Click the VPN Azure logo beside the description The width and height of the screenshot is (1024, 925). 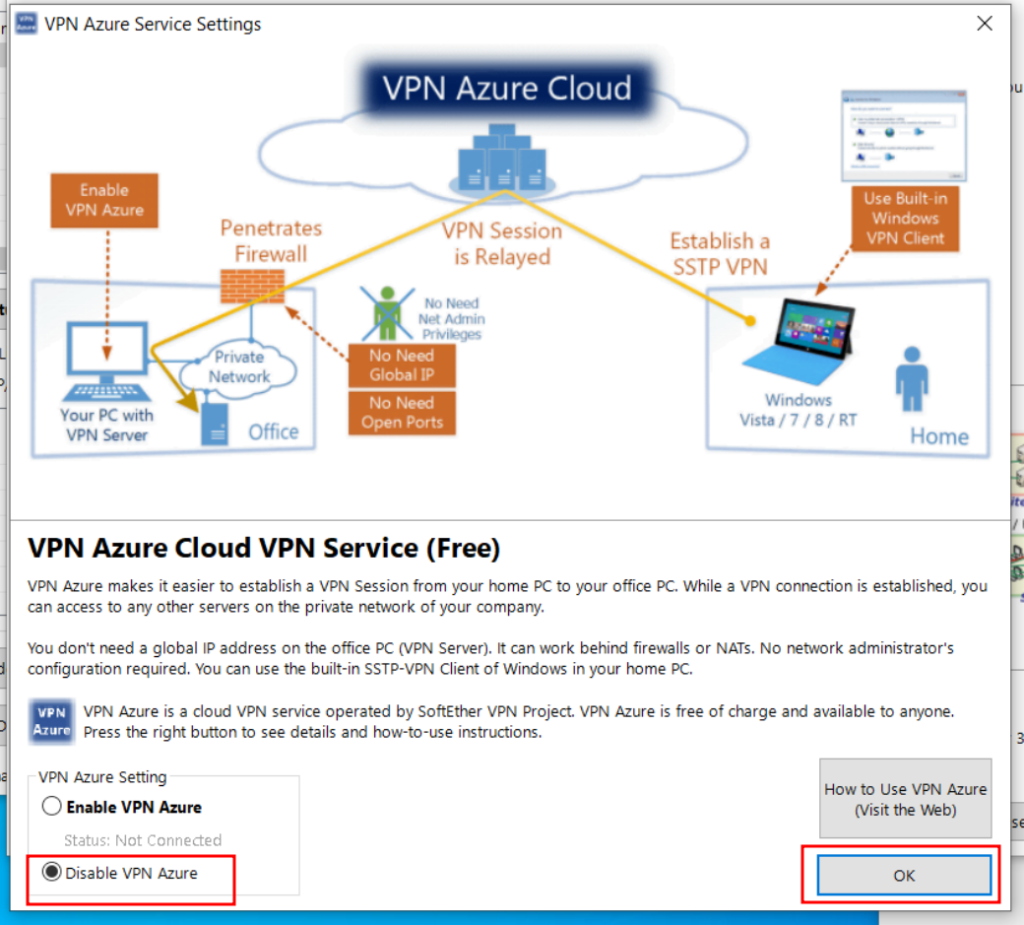[x=51, y=721]
